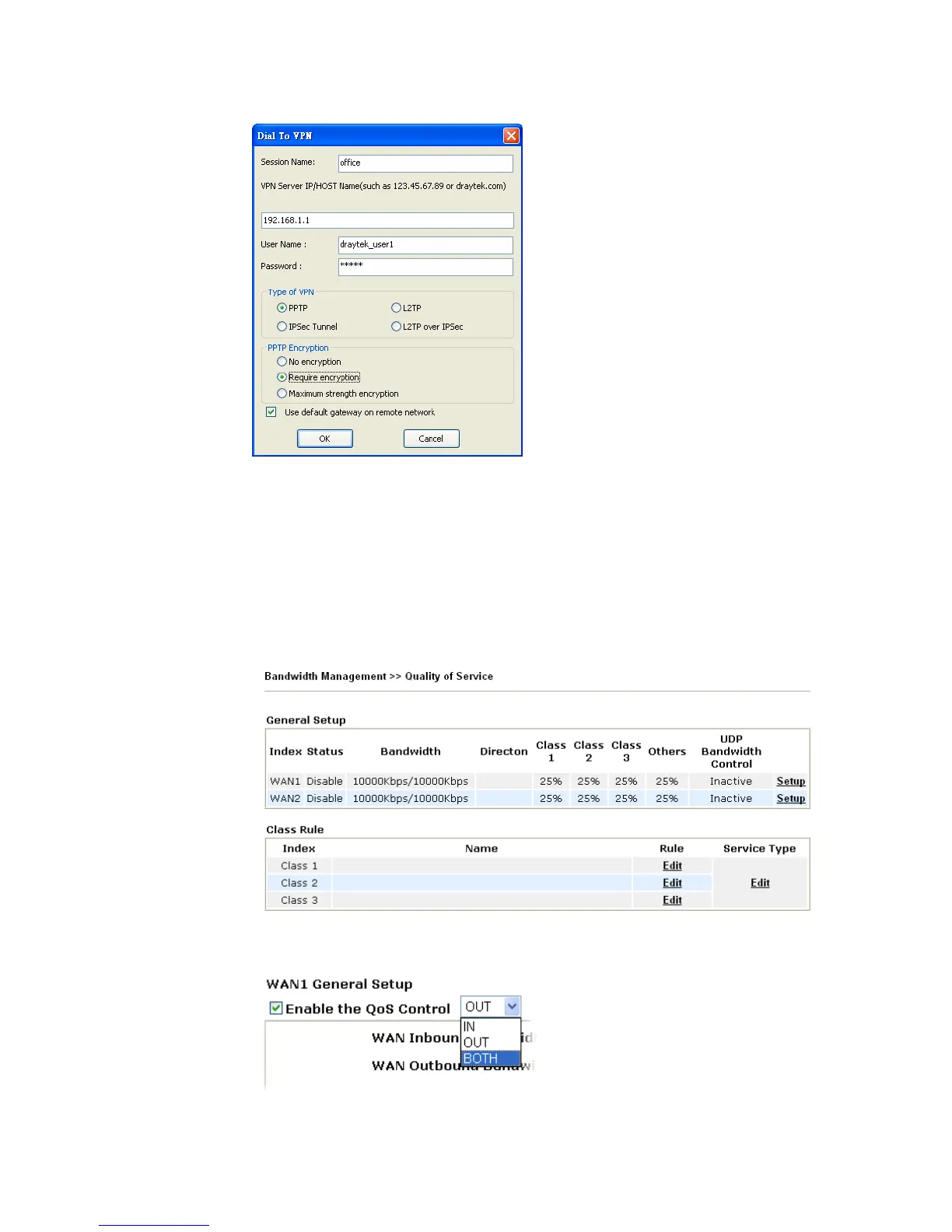Click the WAN1 Disable status cell
Image resolution: width=952 pixels, height=1232 pixels.
(x=324, y=781)
